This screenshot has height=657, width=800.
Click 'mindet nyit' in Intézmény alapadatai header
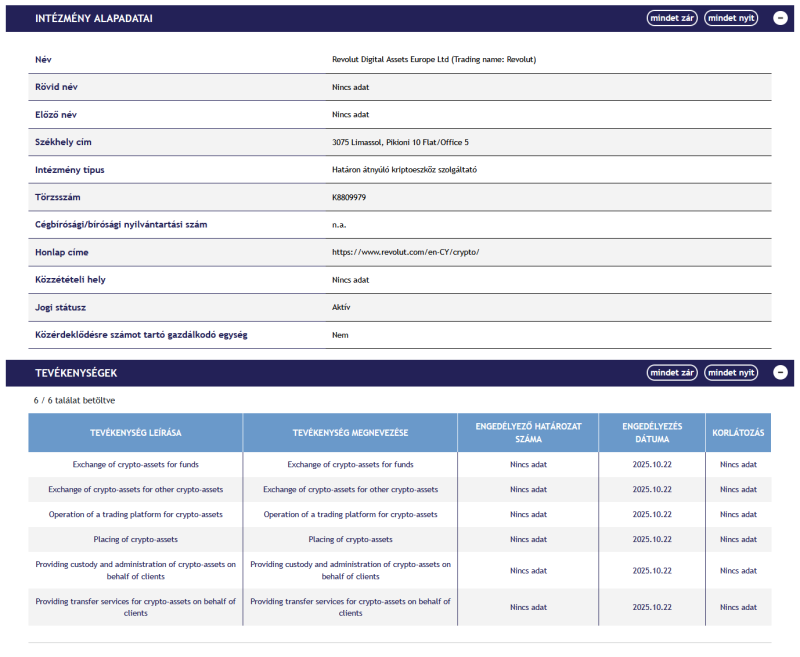click(x=731, y=18)
